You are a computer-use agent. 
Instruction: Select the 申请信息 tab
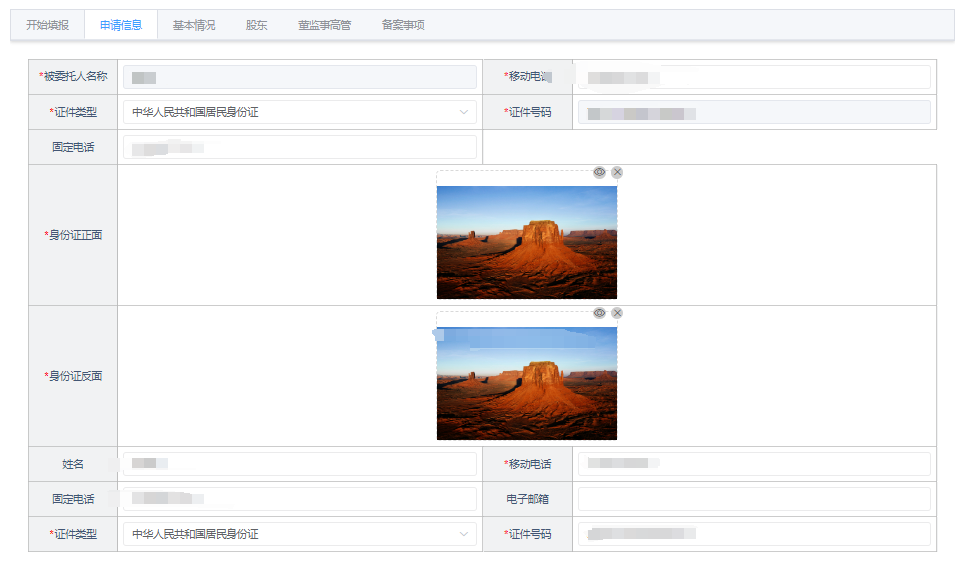121,25
